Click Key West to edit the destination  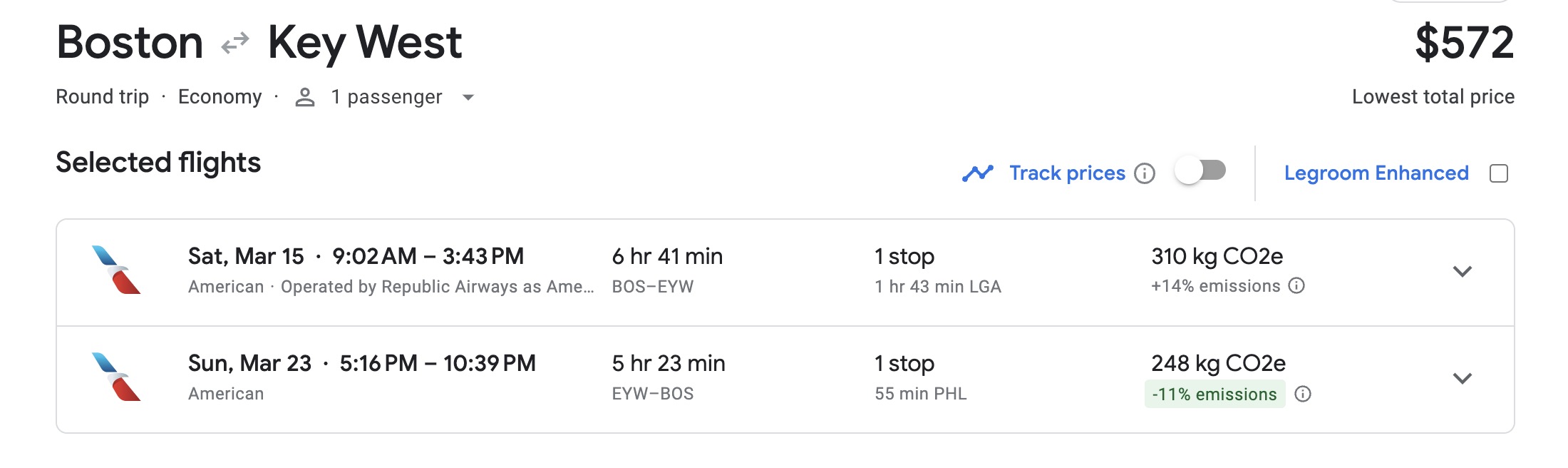365,43
